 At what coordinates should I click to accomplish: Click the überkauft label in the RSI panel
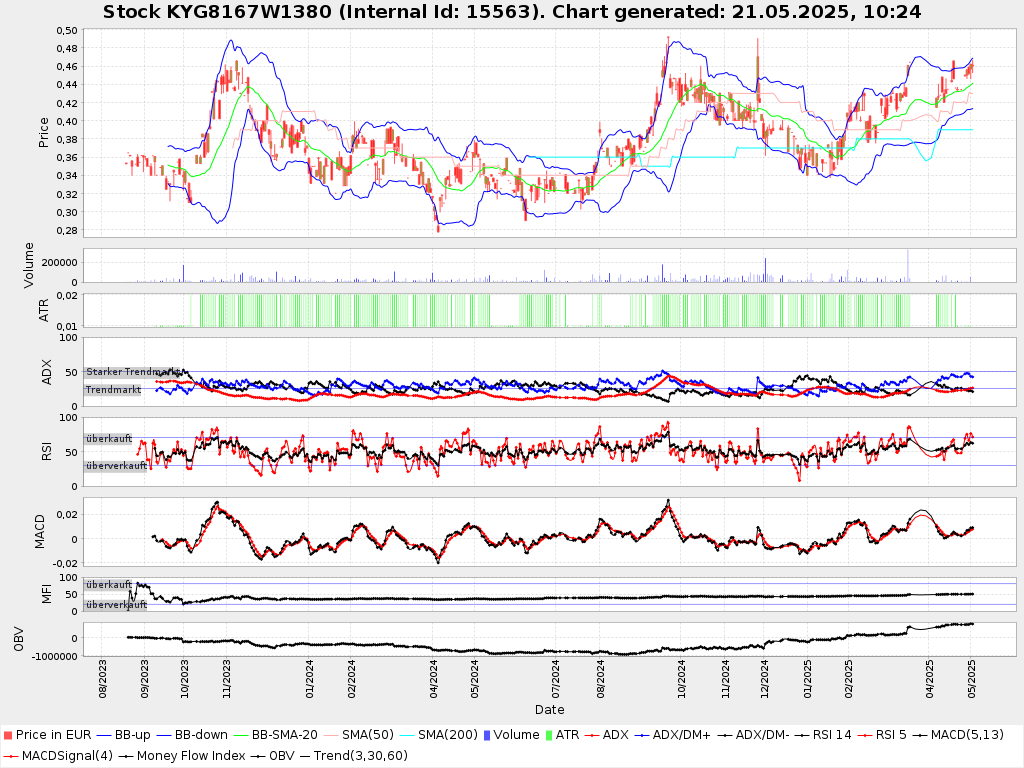pyautogui.click(x=109, y=439)
